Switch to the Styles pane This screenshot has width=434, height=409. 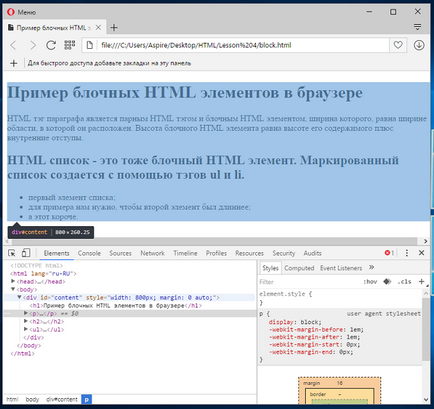[270, 268]
